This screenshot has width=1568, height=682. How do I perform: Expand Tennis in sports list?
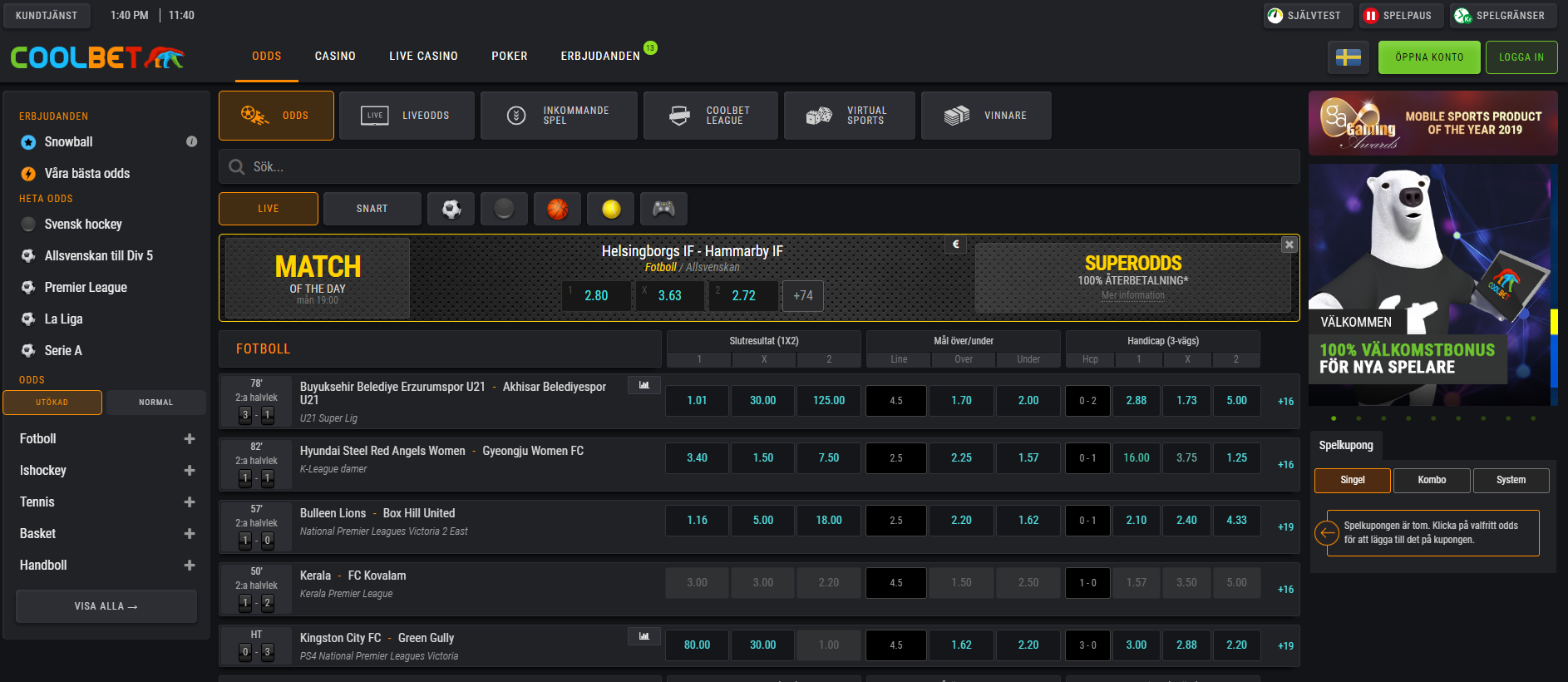[190, 502]
